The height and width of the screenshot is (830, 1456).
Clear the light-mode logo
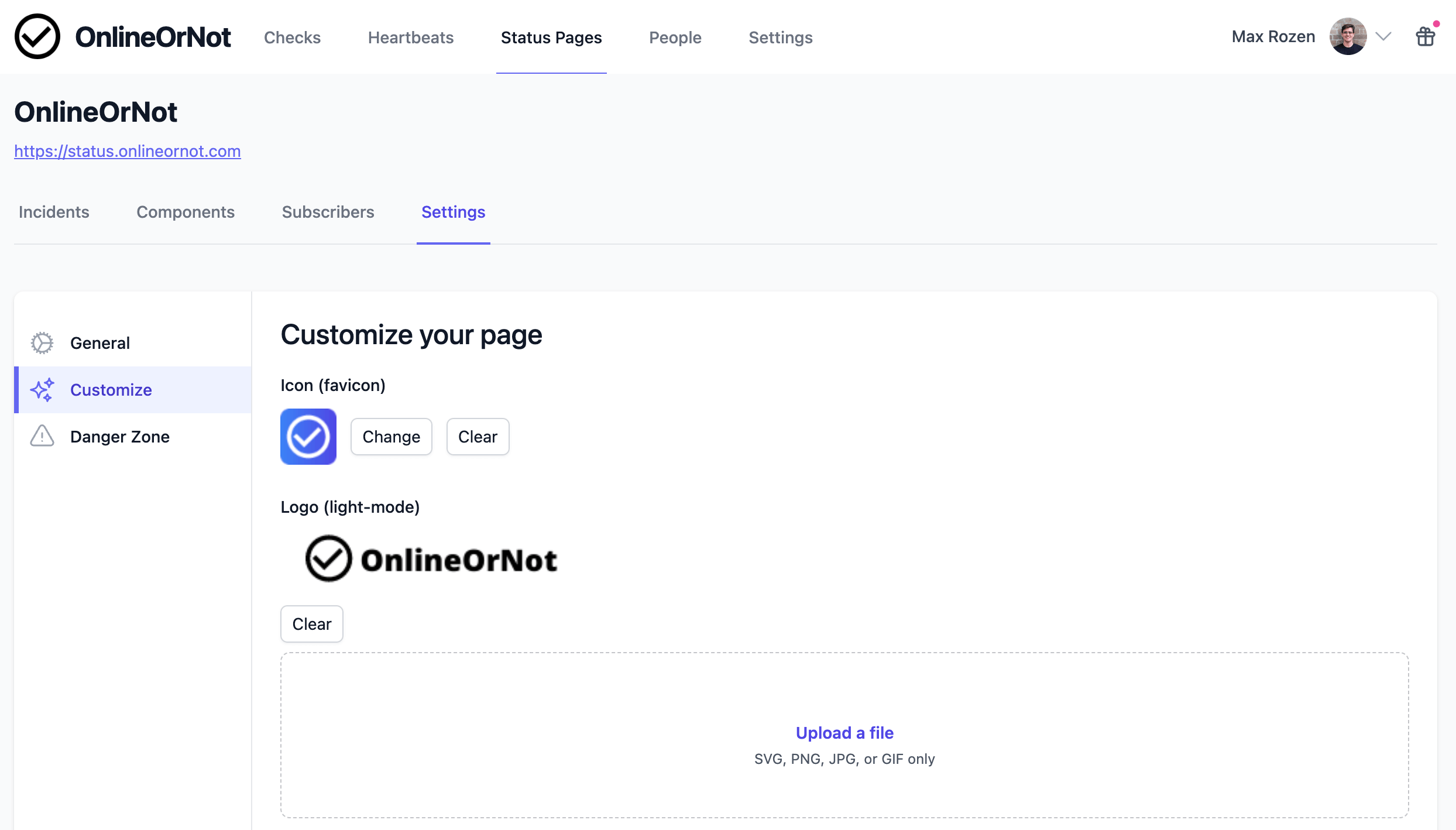tap(312, 624)
